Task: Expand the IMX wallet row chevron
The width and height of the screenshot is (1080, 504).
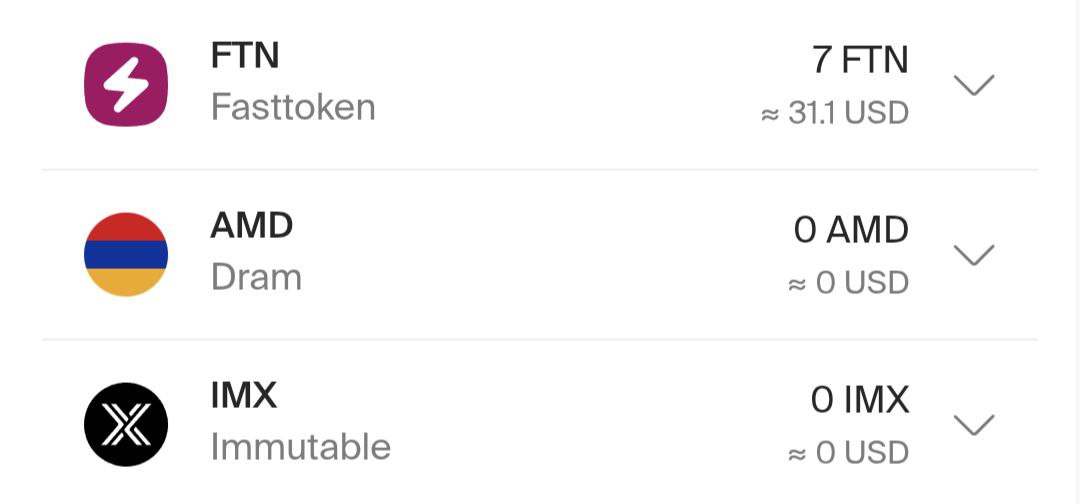Action: pyautogui.click(x=974, y=425)
